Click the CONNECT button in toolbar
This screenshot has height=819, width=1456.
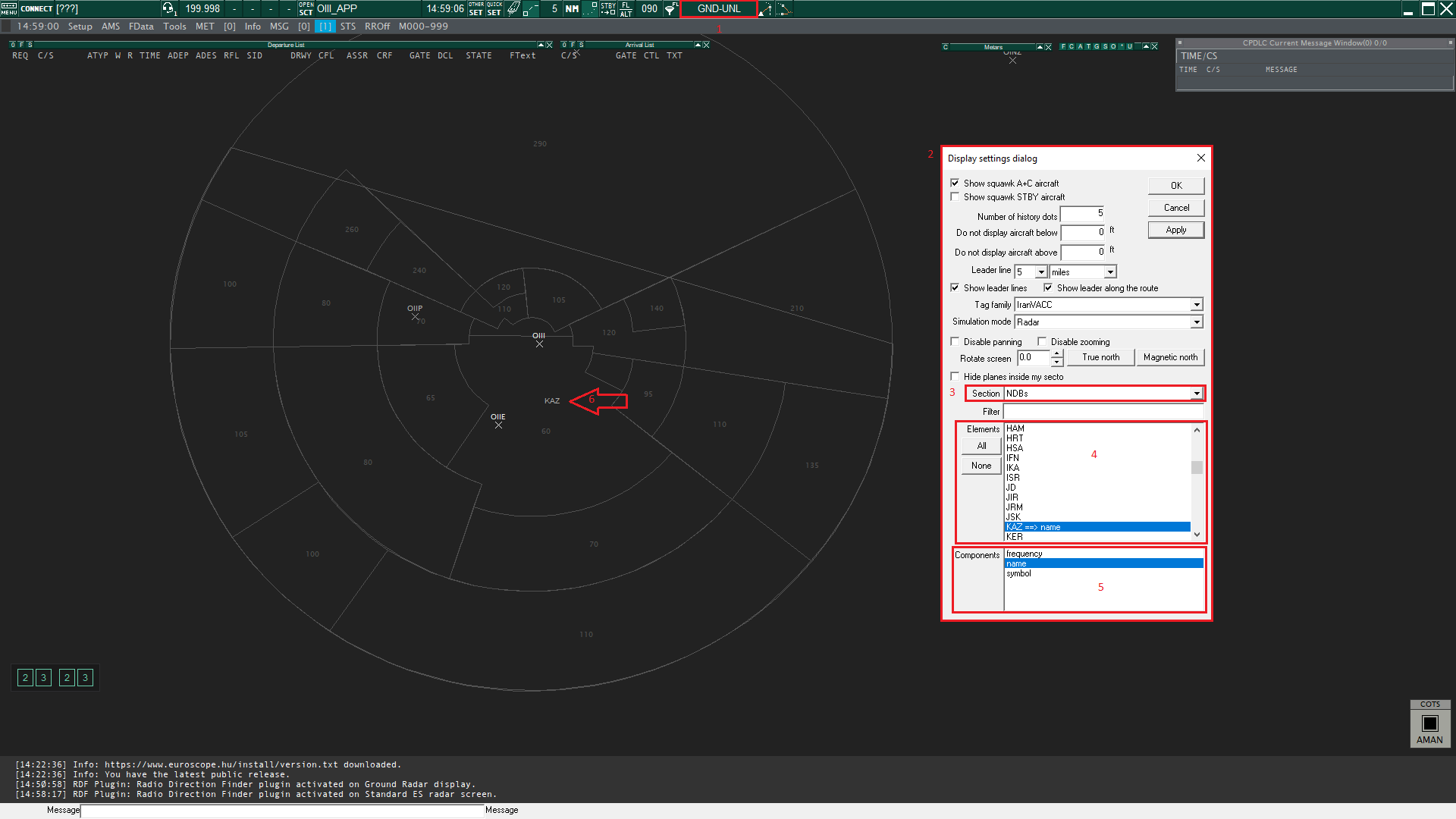[x=36, y=8]
